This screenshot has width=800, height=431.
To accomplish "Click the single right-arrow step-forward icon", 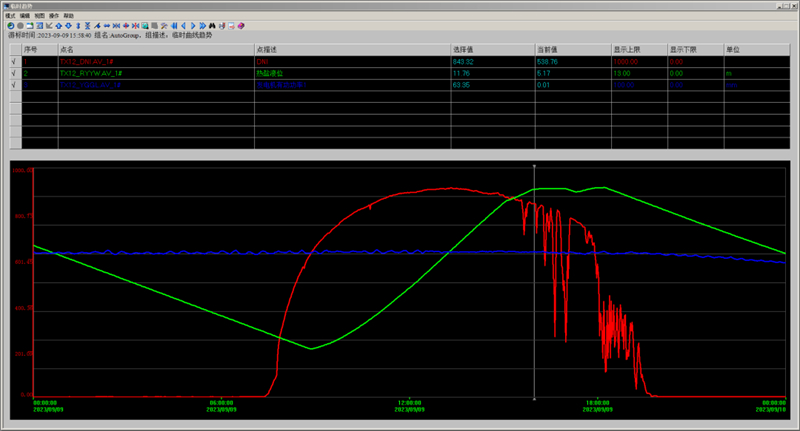I will coord(193,25).
